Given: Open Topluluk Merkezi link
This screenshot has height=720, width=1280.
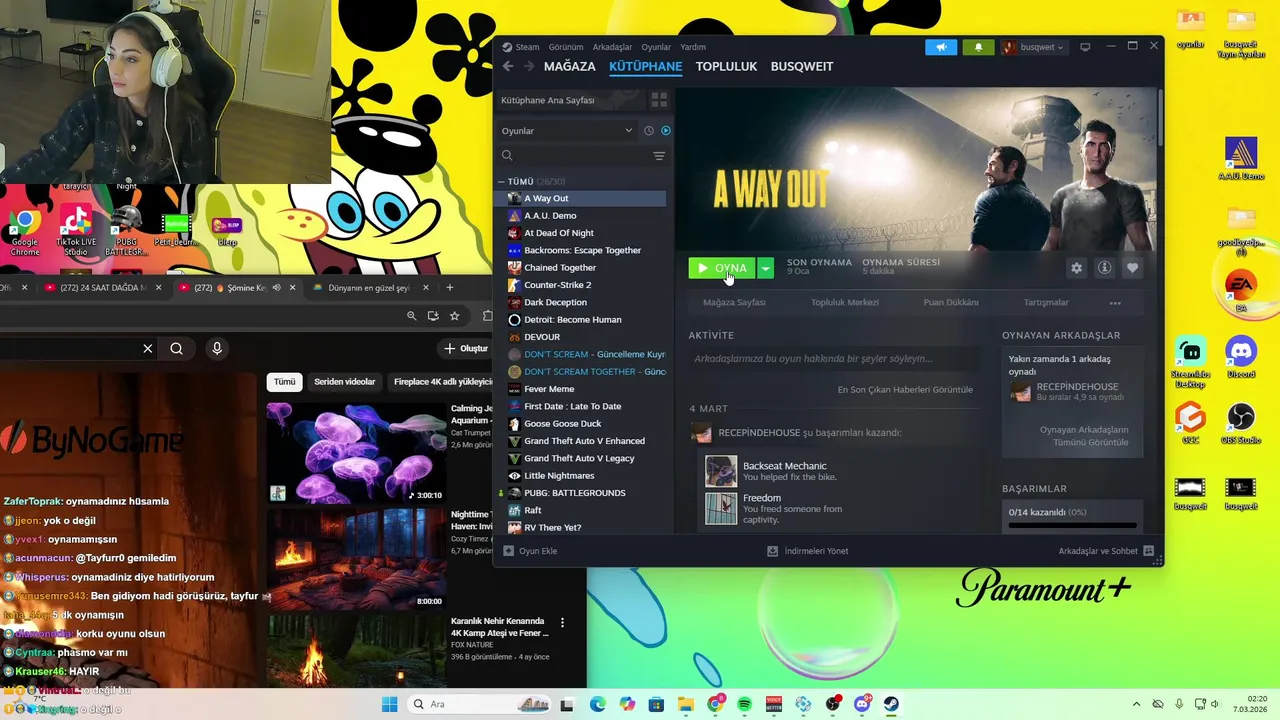Looking at the screenshot, I should pyautogui.click(x=845, y=303).
